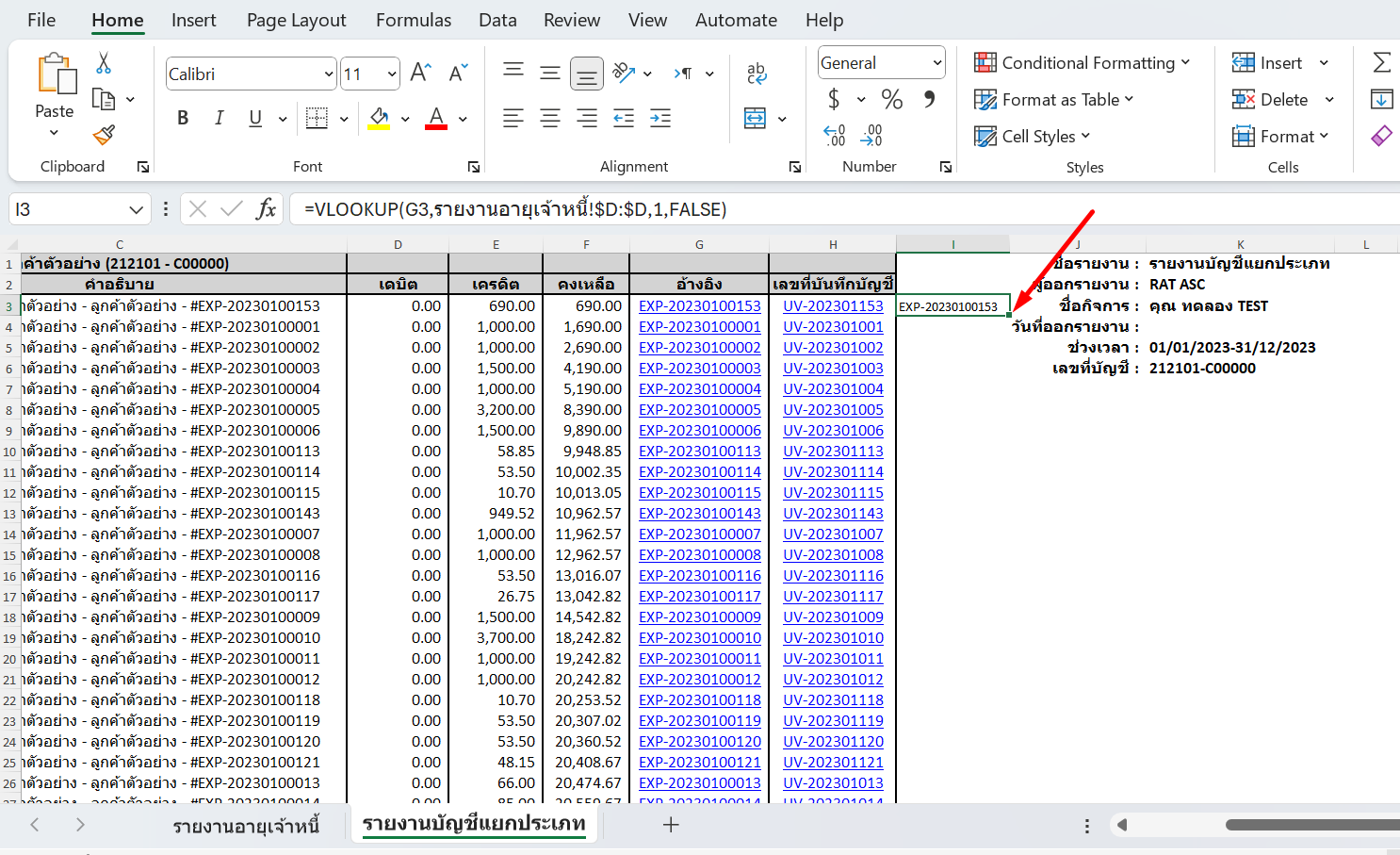The height and width of the screenshot is (855, 1400).
Task: Switch to the Insert tab
Action: [x=193, y=20]
